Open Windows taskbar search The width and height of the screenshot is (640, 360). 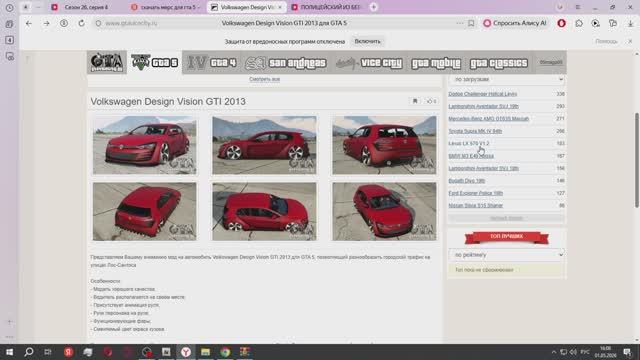click(x=29, y=352)
